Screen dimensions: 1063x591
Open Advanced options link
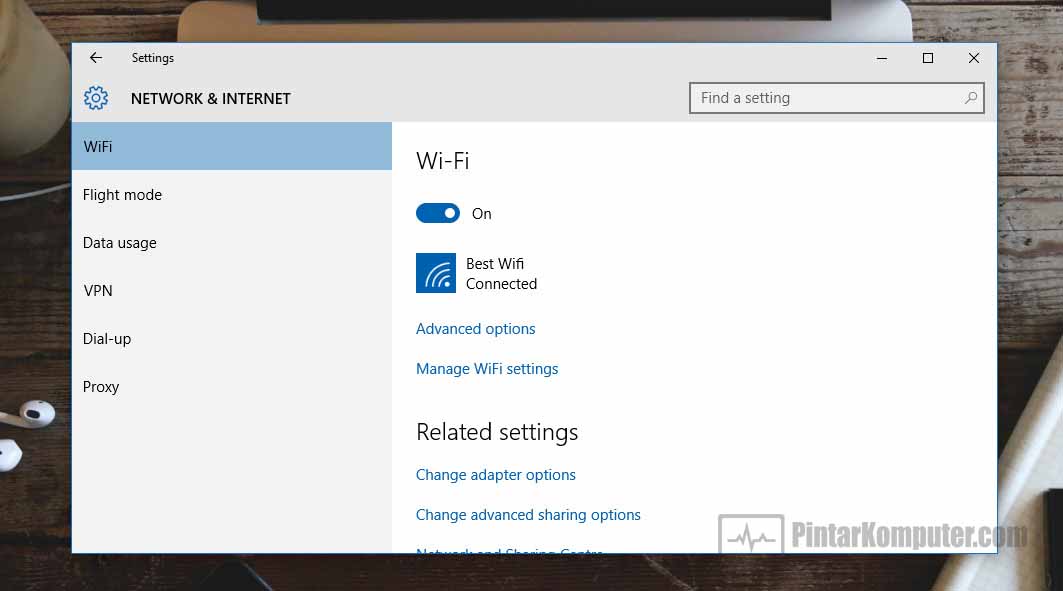click(475, 329)
